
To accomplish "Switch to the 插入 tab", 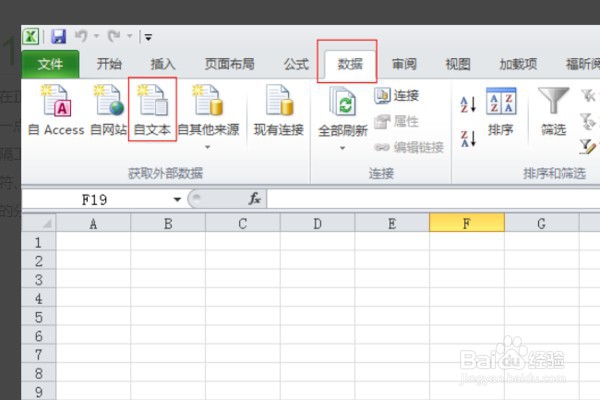I will pos(163,64).
